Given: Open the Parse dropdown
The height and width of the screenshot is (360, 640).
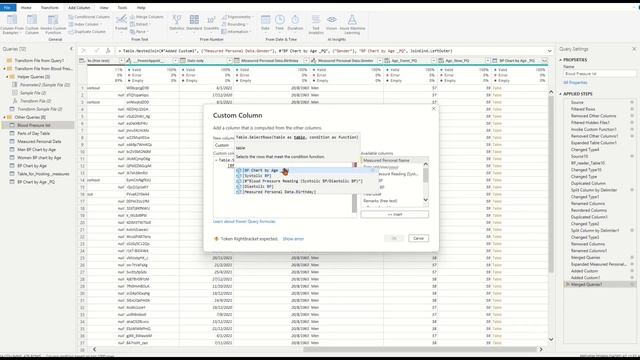Looking at the screenshot, I should click(139, 31).
